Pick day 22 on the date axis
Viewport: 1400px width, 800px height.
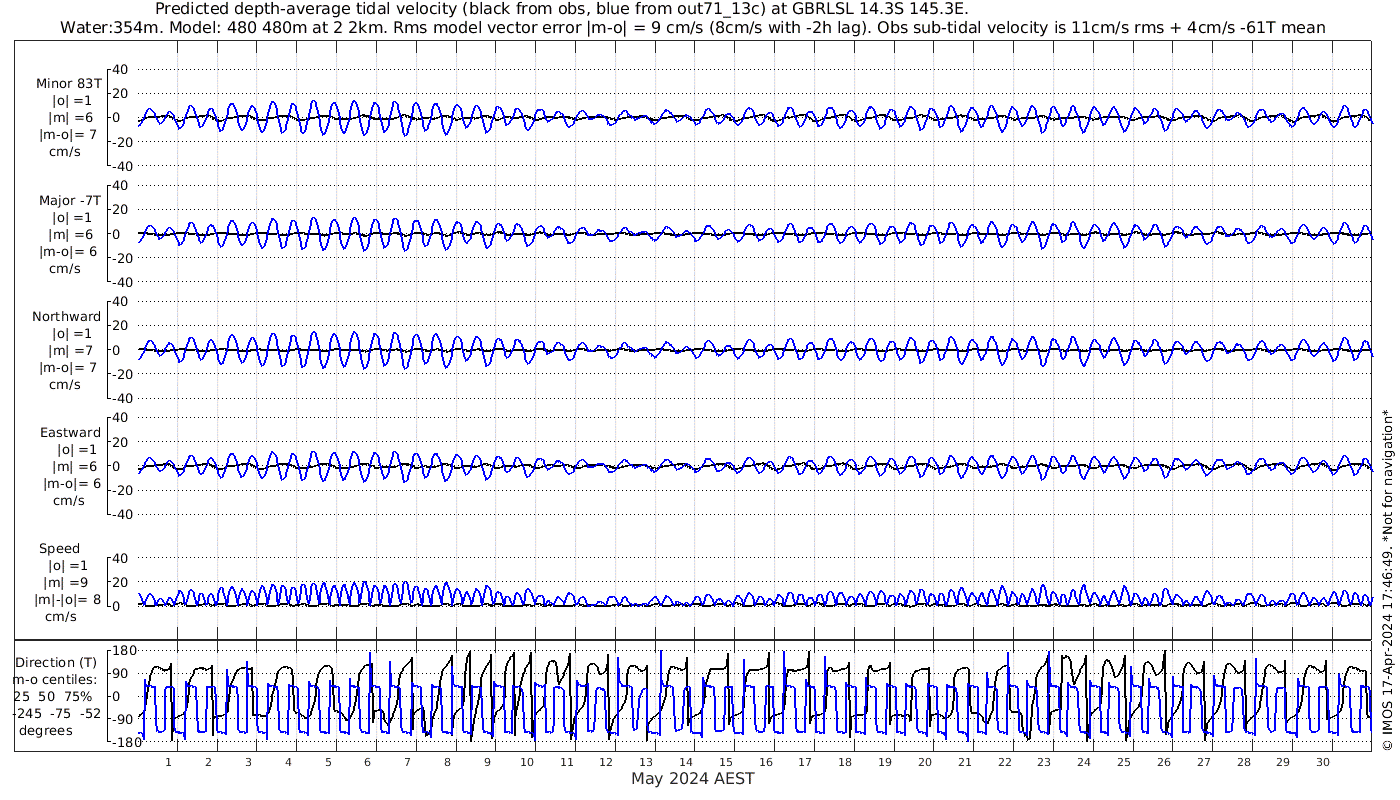(x=1004, y=762)
